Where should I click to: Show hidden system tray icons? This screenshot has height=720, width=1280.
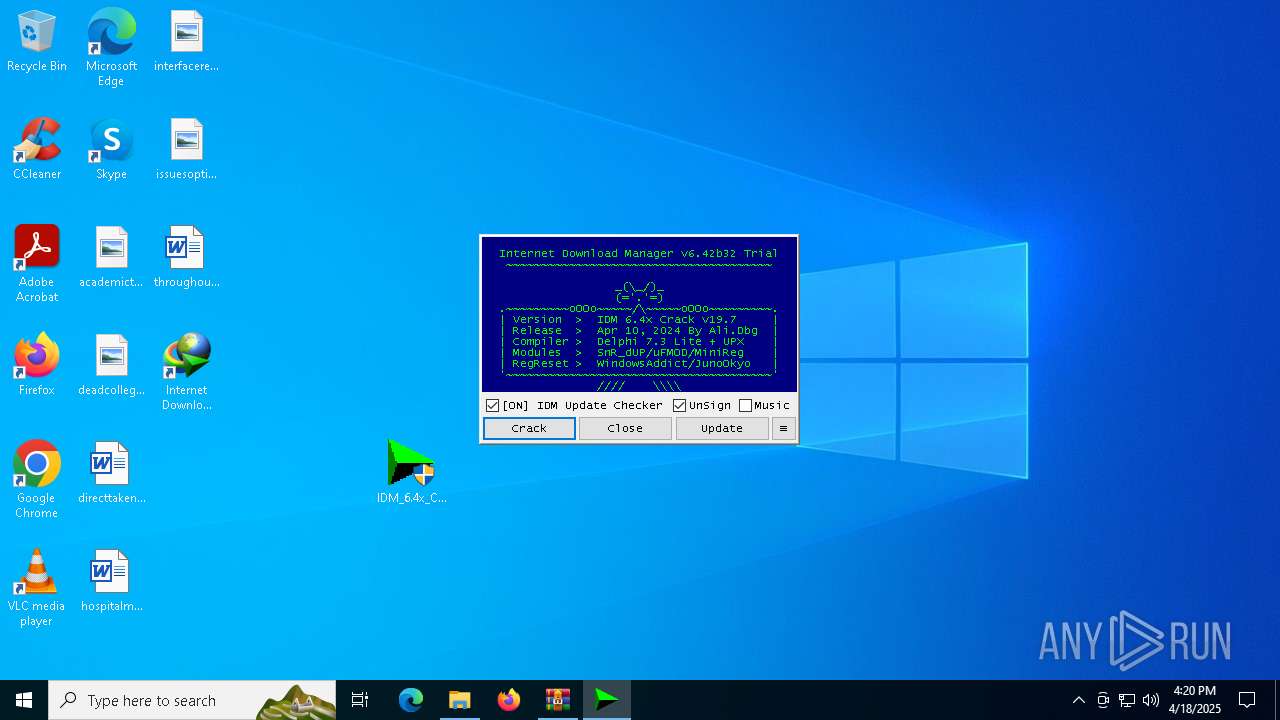(x=1078, y=700)
